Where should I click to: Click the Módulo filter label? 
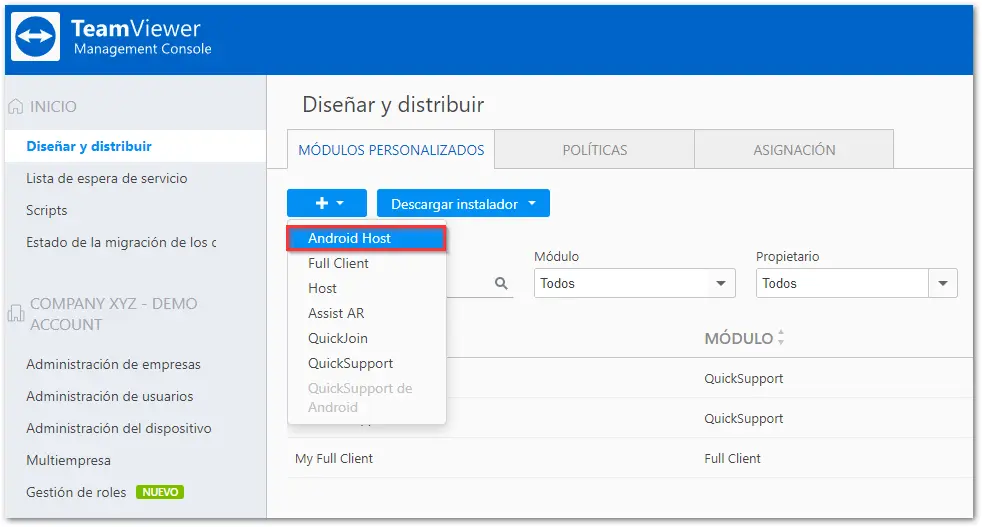coord(556,256)
